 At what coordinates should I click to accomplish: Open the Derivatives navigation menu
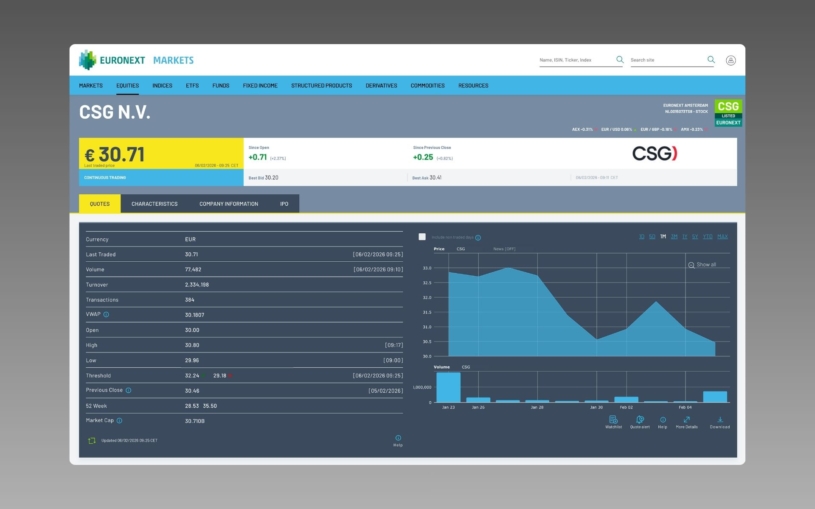[x=381, y=85]
